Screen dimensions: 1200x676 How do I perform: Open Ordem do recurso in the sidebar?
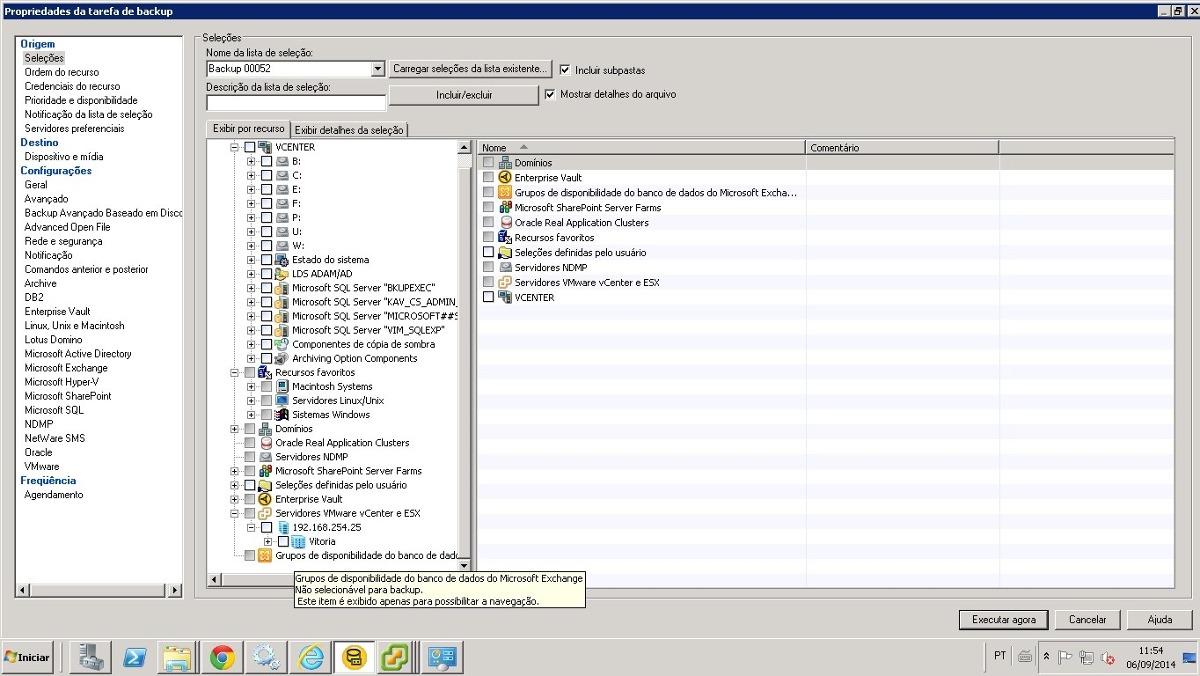coord(62,72)
